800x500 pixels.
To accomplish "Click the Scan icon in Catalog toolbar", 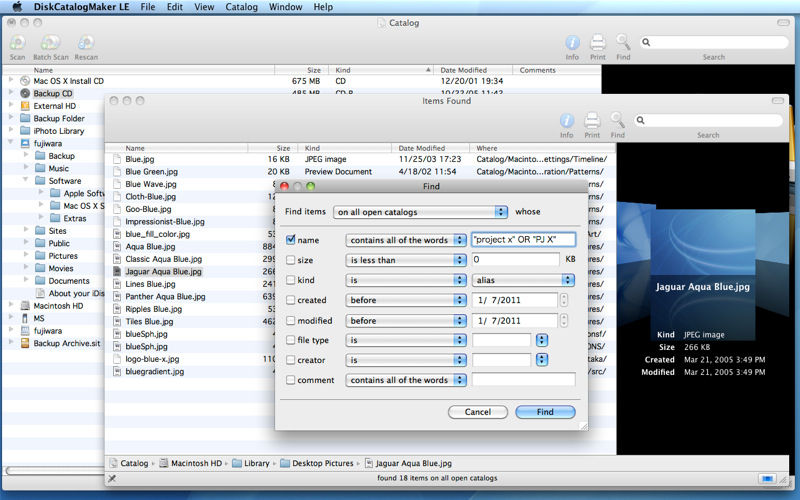I will point(17,43).
